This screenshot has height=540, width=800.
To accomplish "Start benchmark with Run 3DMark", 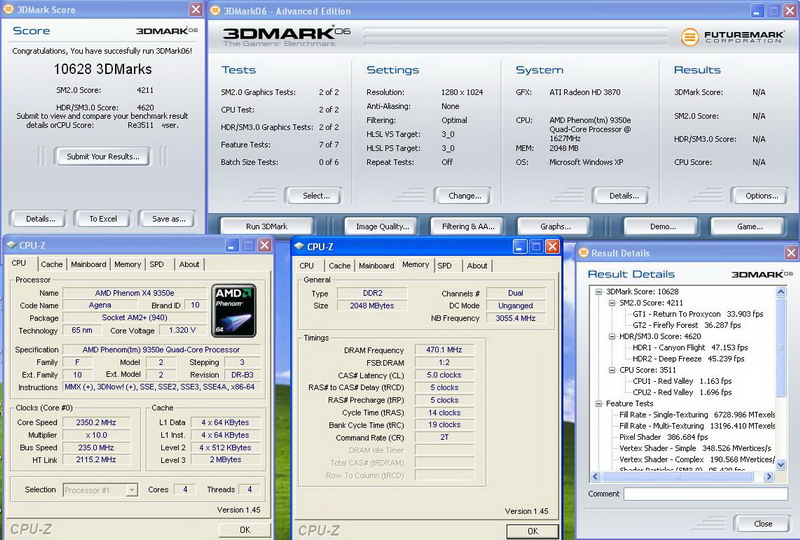I will [x=266, y=227].
